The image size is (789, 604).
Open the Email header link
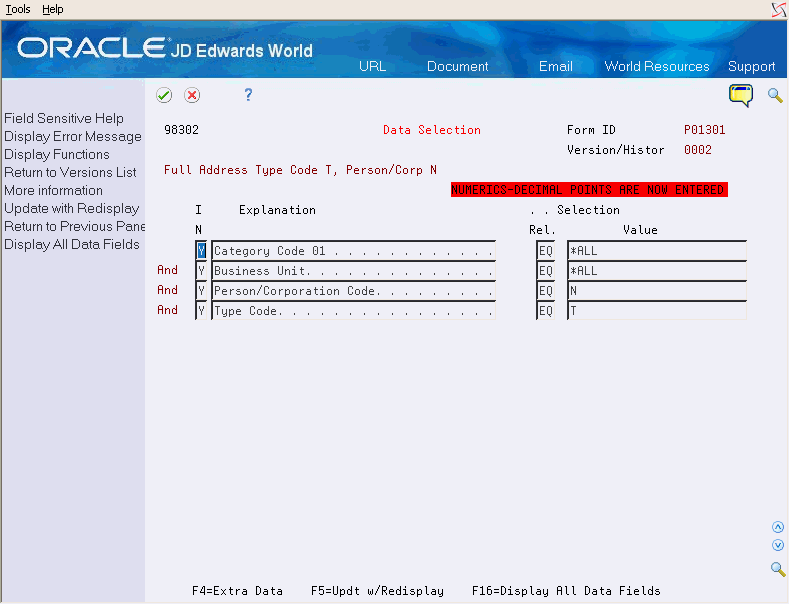pyautogui.click(x=556, y=66)
